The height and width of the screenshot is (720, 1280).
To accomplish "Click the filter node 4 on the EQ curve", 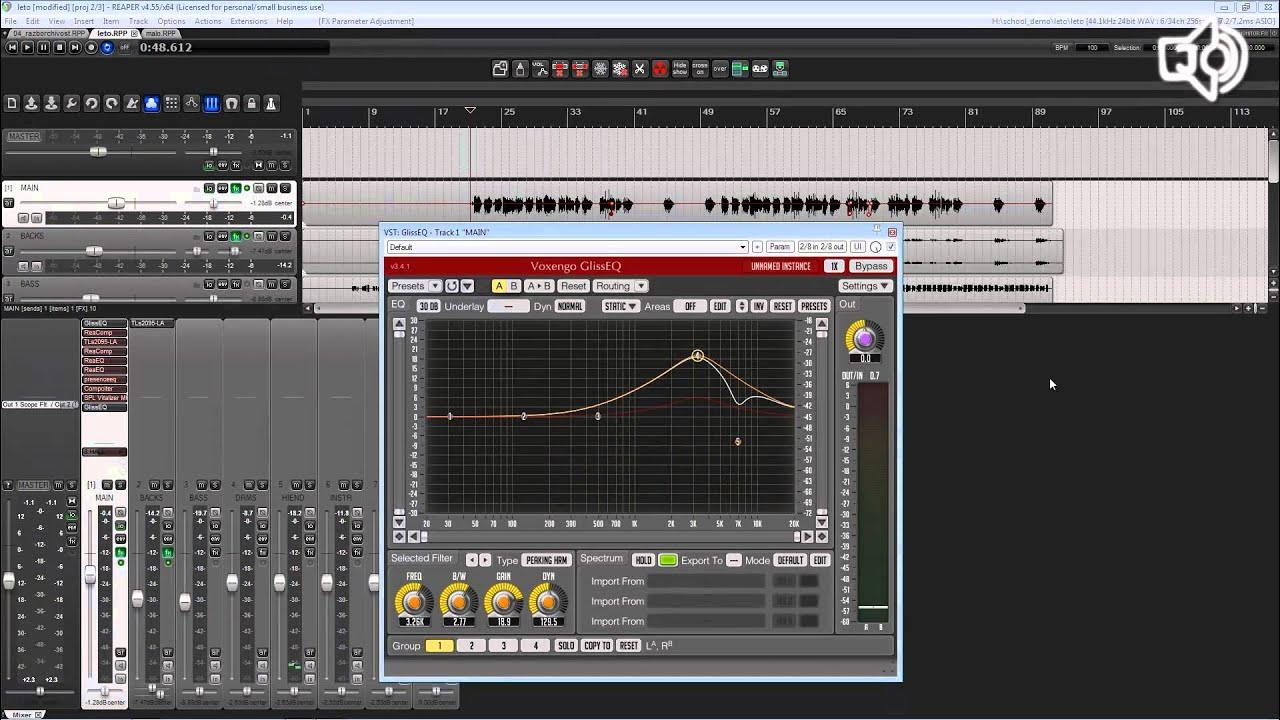I will pos(697,356).
